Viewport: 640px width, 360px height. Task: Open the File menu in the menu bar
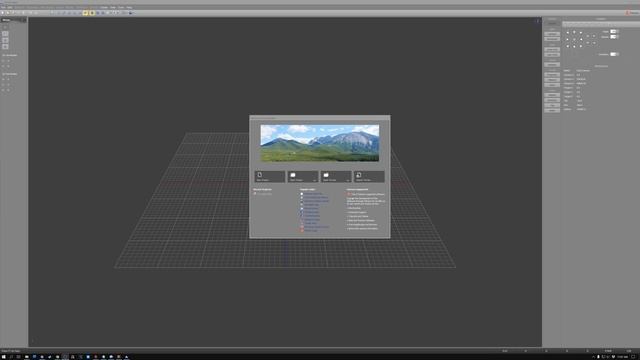point(3,7)
